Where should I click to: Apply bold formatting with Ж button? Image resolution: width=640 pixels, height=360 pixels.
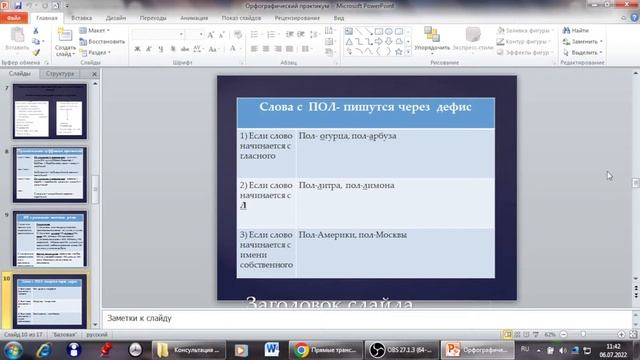click(138, 49)
